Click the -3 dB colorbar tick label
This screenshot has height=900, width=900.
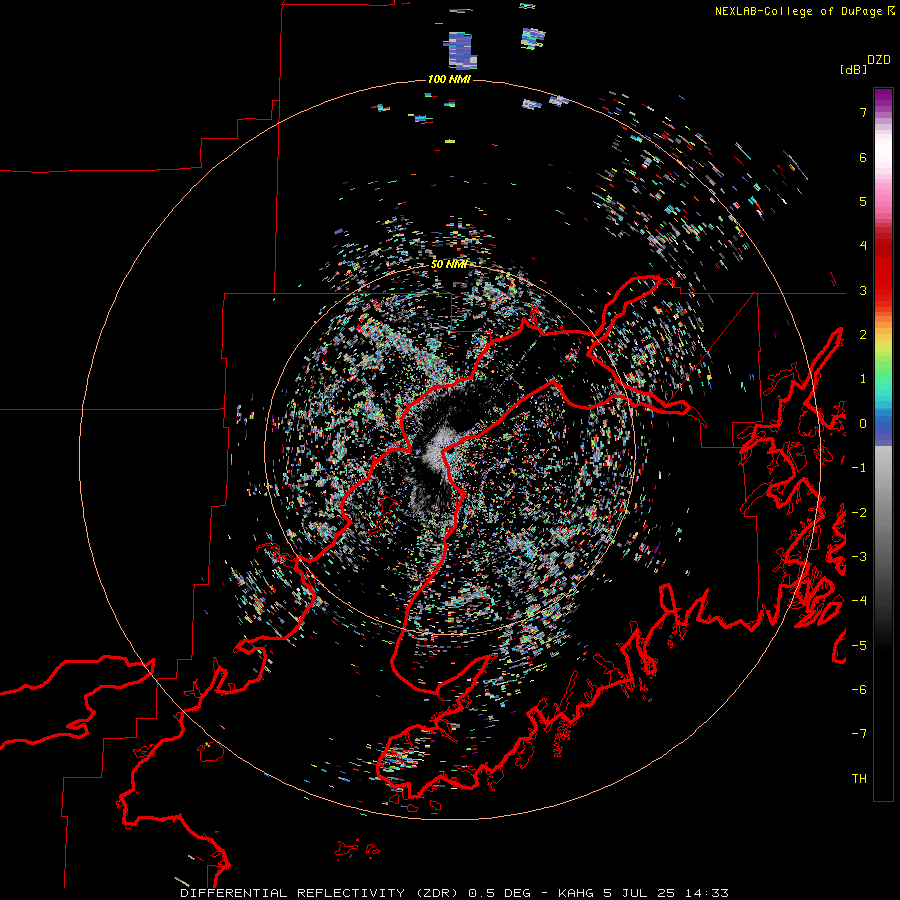coord(859,557)
